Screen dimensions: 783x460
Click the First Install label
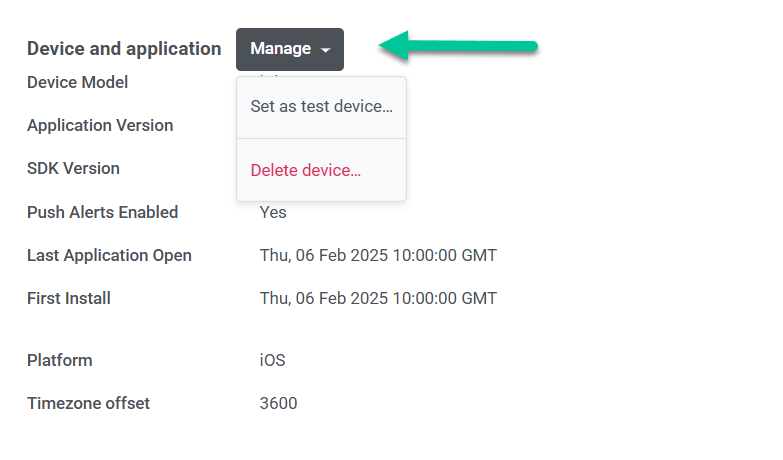(69, 298)
